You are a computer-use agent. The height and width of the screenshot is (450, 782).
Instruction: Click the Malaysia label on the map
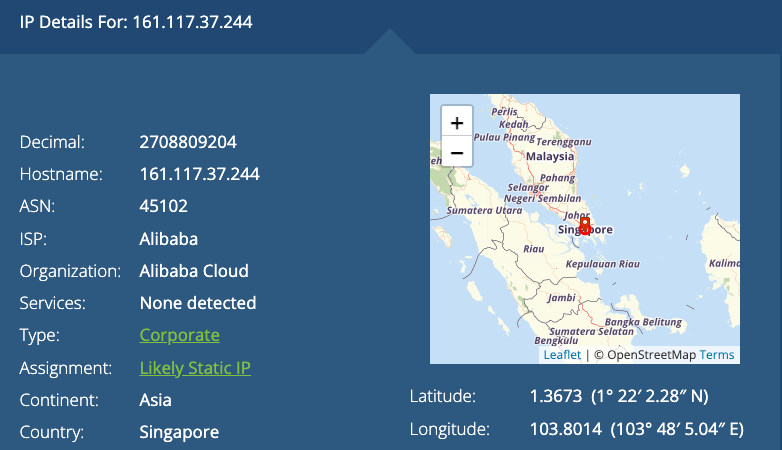(550, 156)
